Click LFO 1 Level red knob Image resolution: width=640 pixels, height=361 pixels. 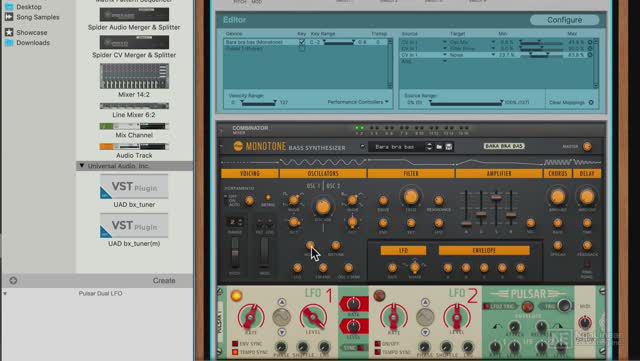pyautogui.click(x=313, y=317)
